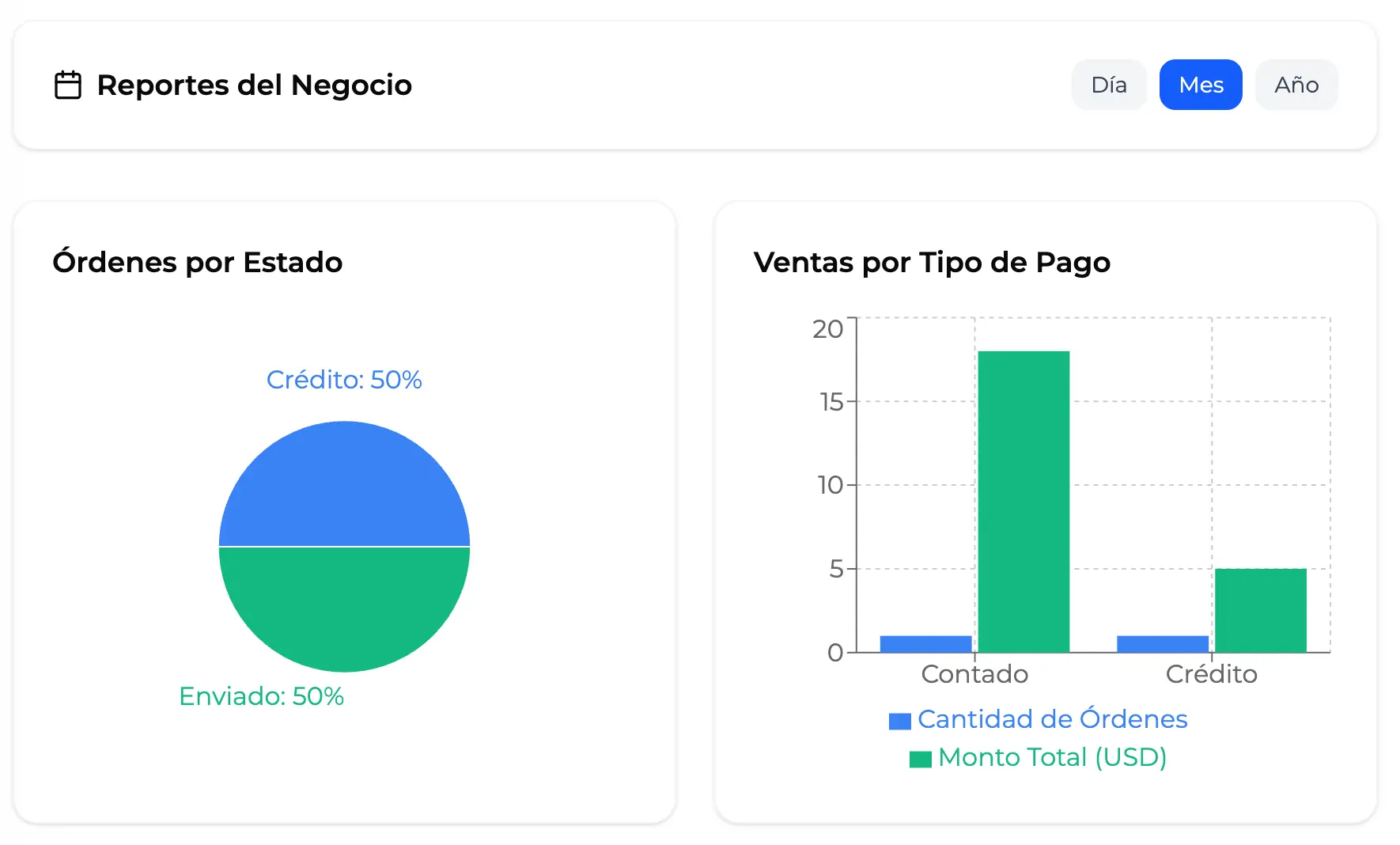Click the calendar icon beside Reportes del Negocio
Image resolution: width=1400 pixels, height=845 pixels.
tap(68, 85)
